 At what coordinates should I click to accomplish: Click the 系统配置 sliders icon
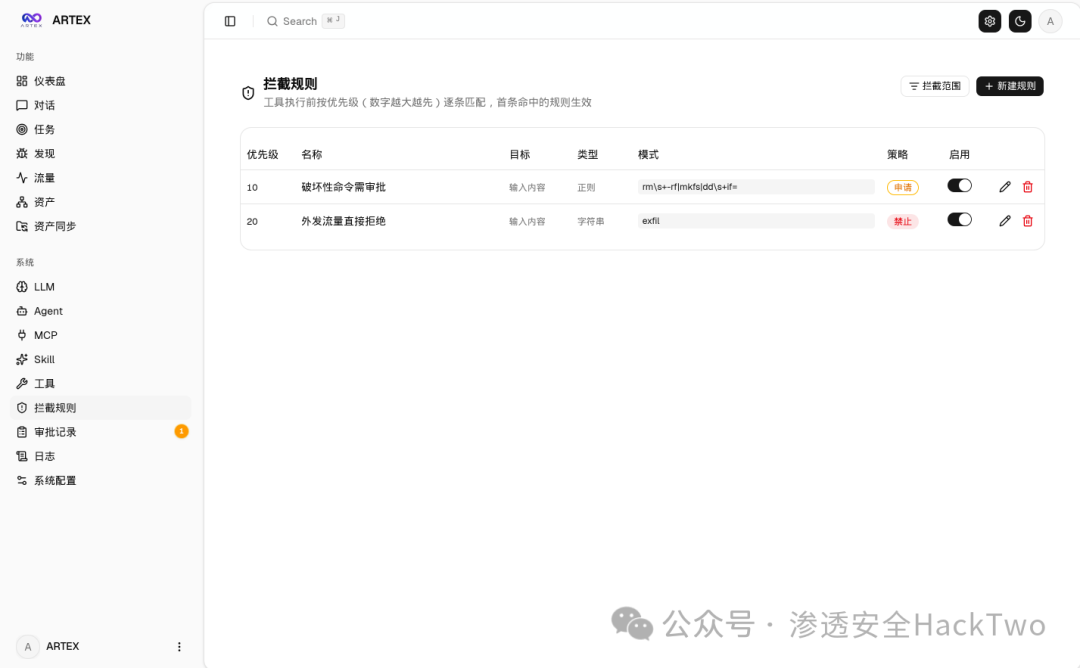[x=22, y=480]
